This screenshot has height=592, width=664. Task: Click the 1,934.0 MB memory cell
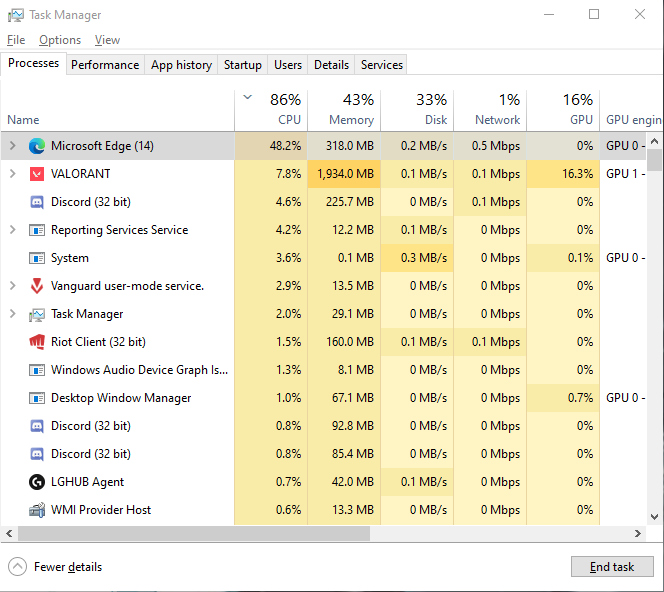tap(344, 174)
